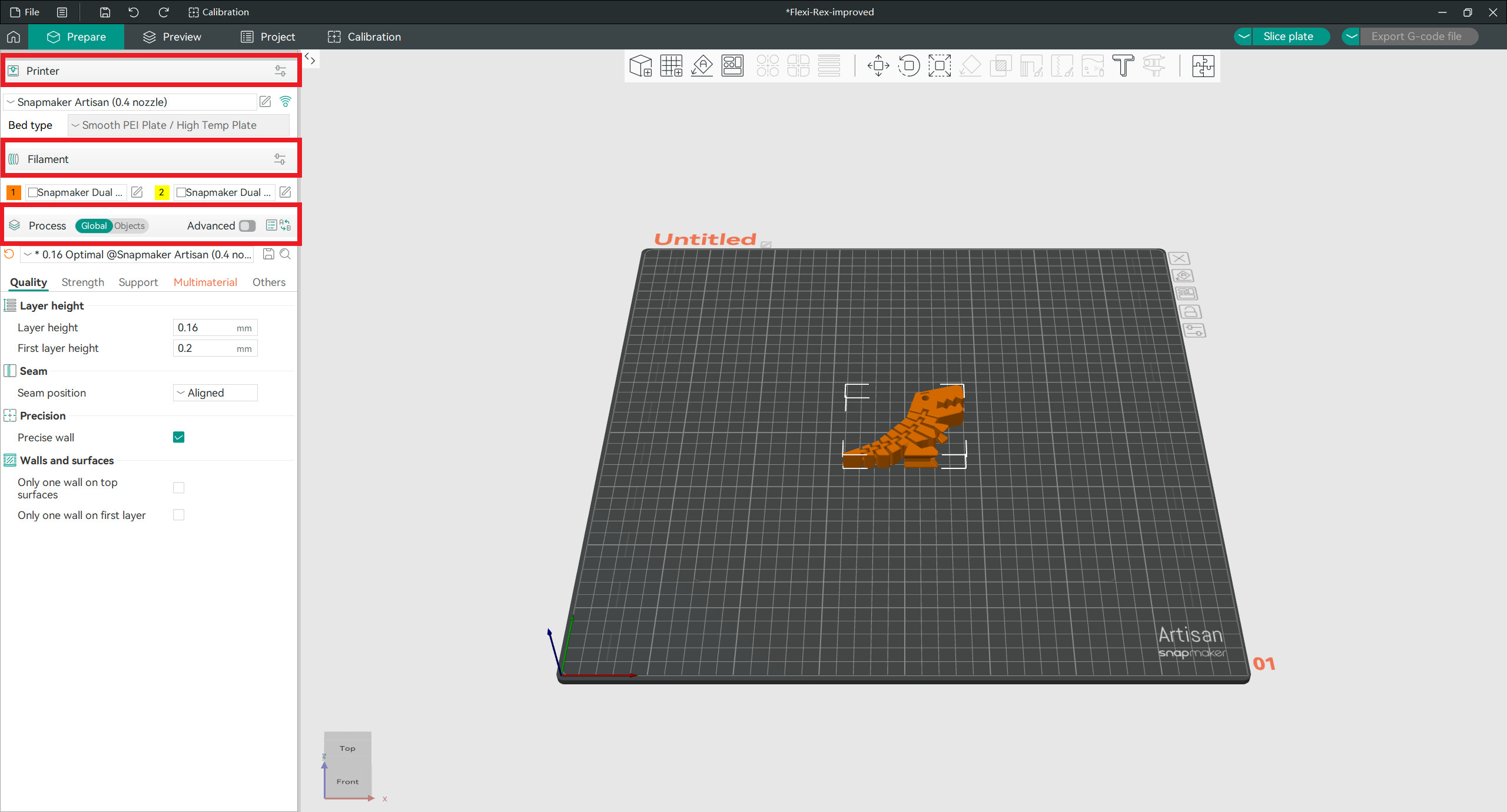The width and height of the screenshot is (1507, 812).
Task: Click the Slice plate button
Action: point(1288,36)
